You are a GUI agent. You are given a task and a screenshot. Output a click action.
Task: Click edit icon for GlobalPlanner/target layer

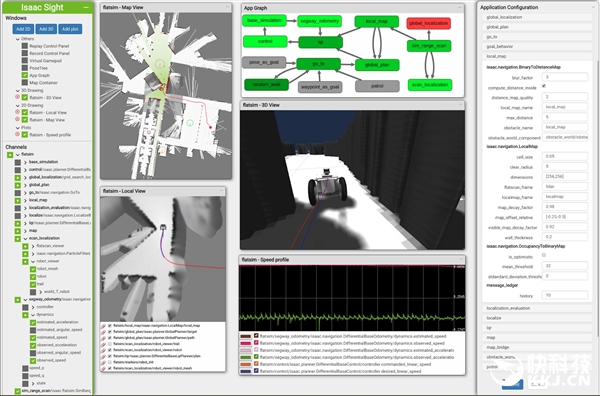tap(103, 332)
